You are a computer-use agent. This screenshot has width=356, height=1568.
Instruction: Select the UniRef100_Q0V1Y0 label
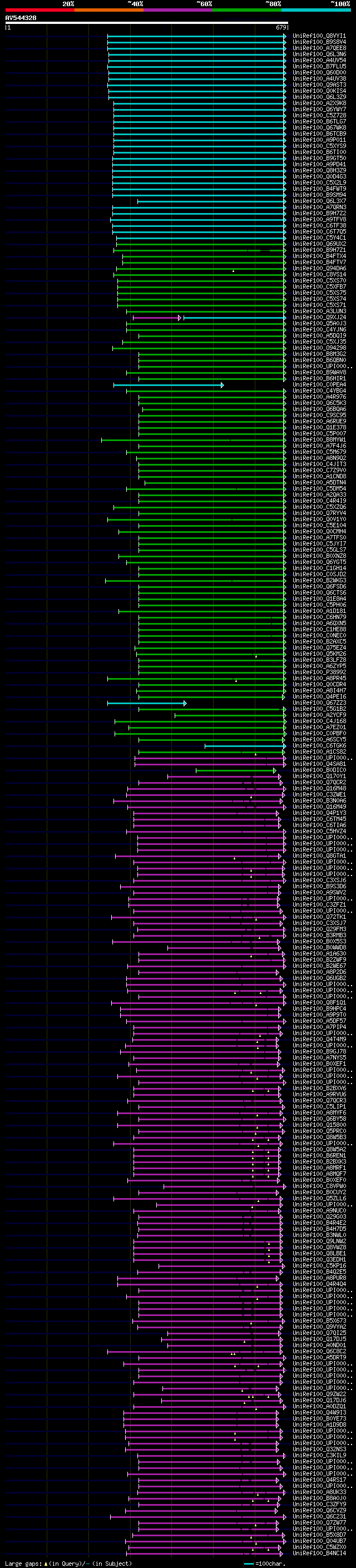click(x=319, y=519)
